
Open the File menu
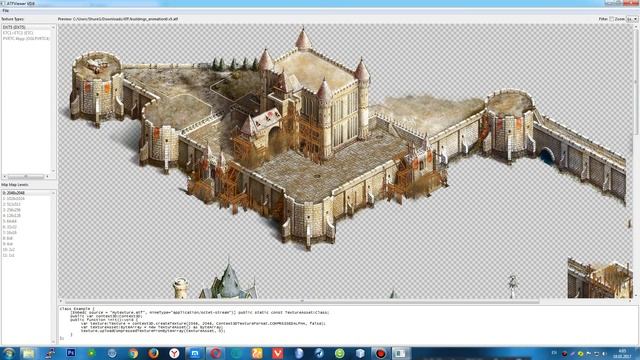point(5,11)
